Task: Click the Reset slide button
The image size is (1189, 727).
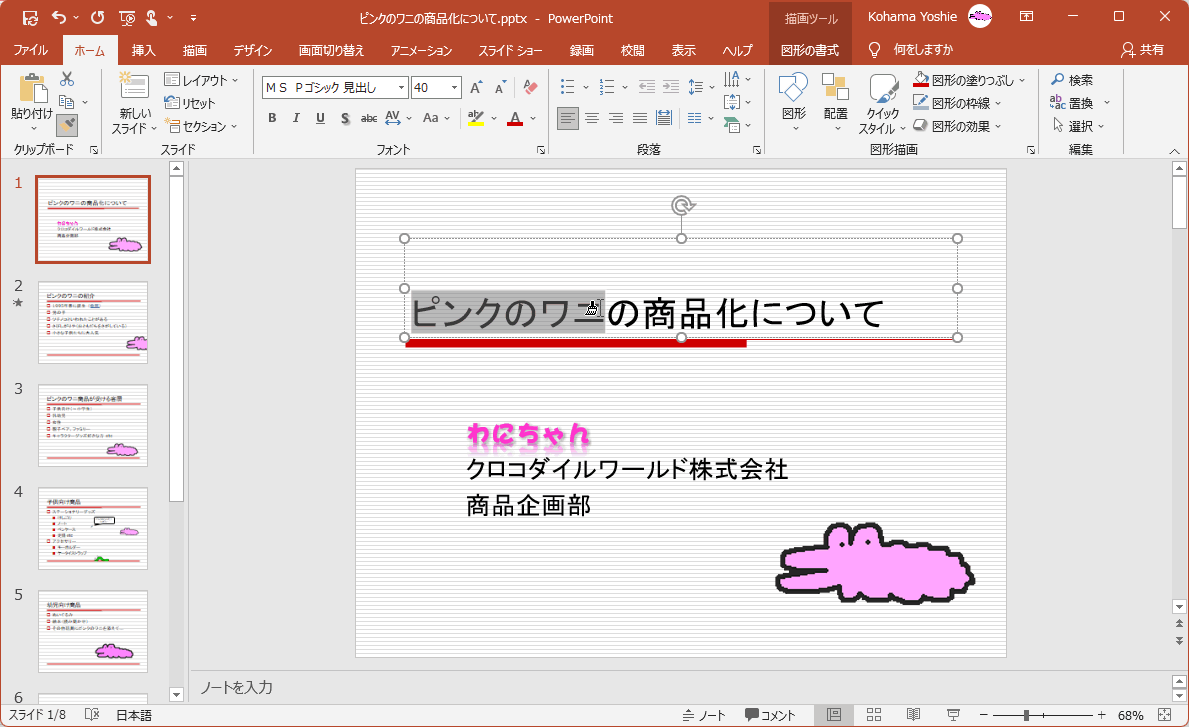Action: click(x=190, y=103)
